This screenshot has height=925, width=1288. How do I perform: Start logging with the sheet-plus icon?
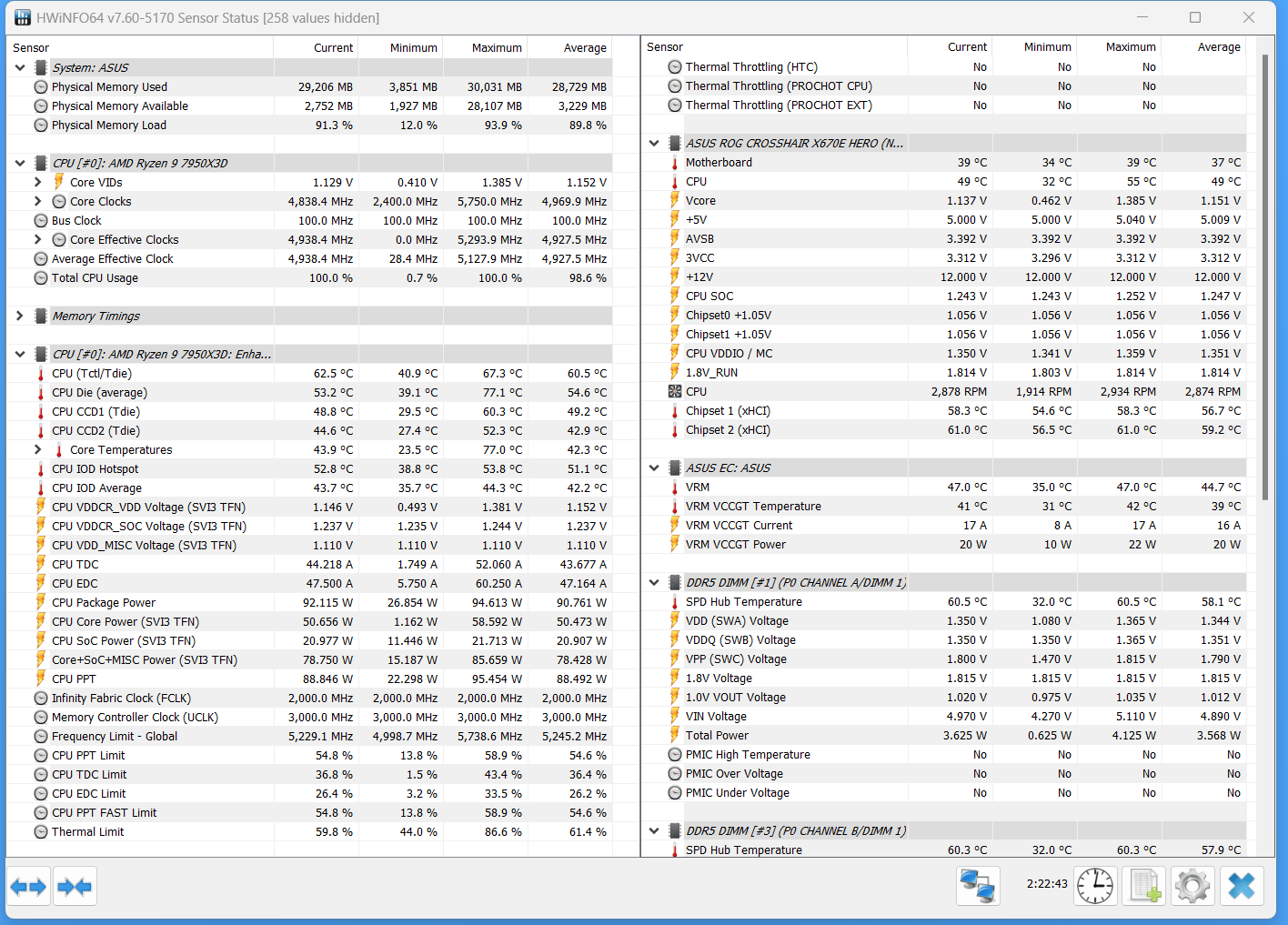pos(1144,885)
